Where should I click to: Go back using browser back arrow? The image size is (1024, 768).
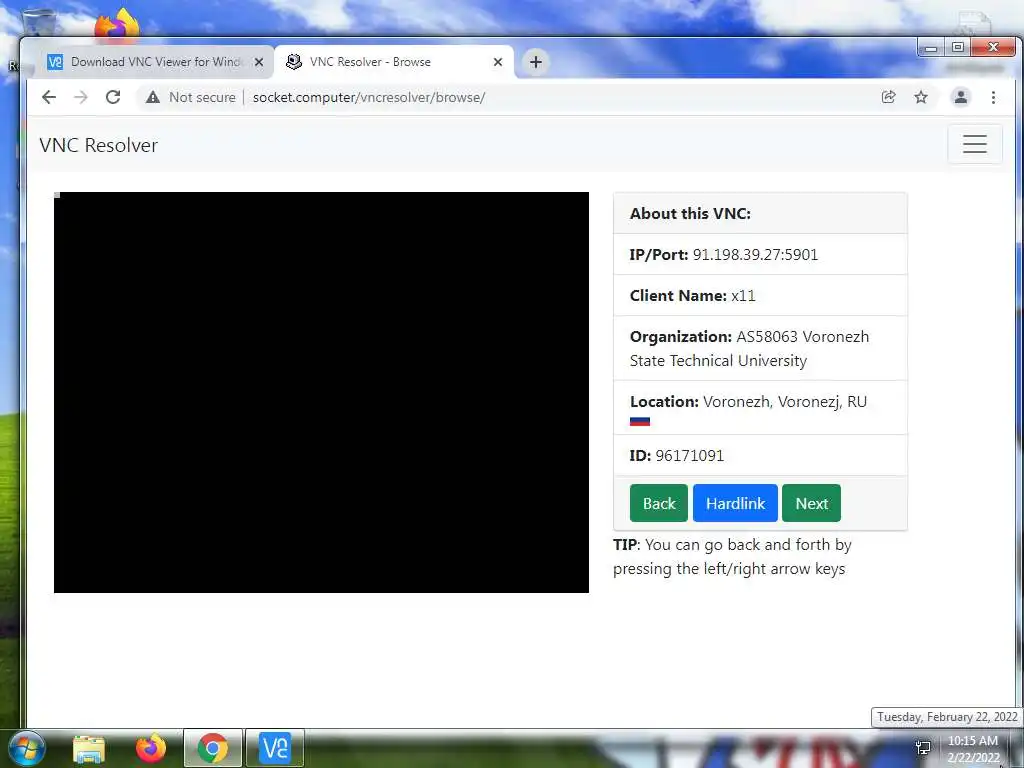[49, 97]
